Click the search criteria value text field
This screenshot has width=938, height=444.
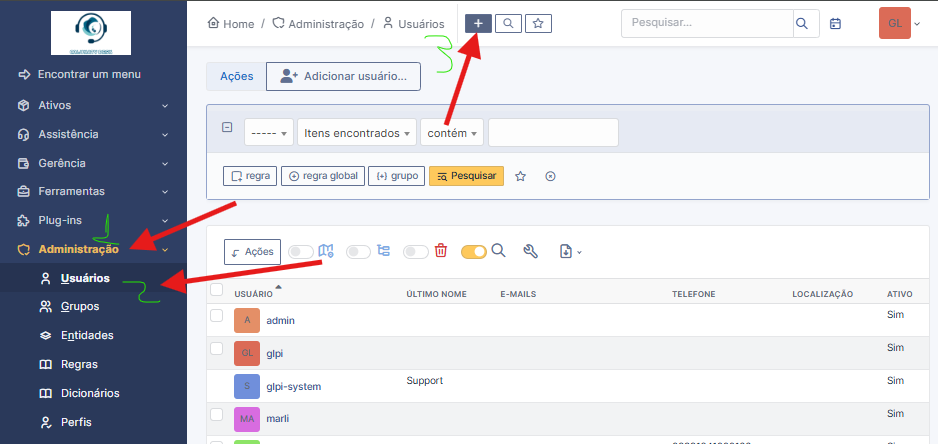[553, 133]
